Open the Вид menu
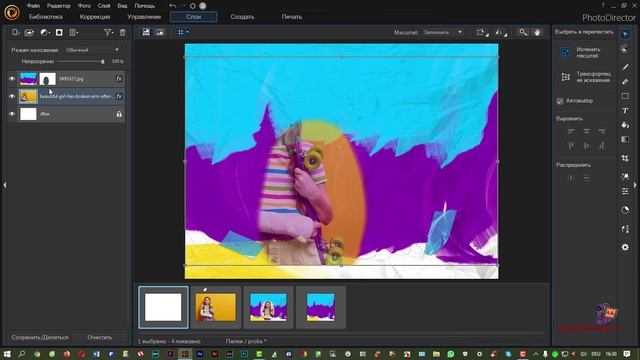Image resolution: width=640 pixels, height=360 pixels. [x=122, y=6]
